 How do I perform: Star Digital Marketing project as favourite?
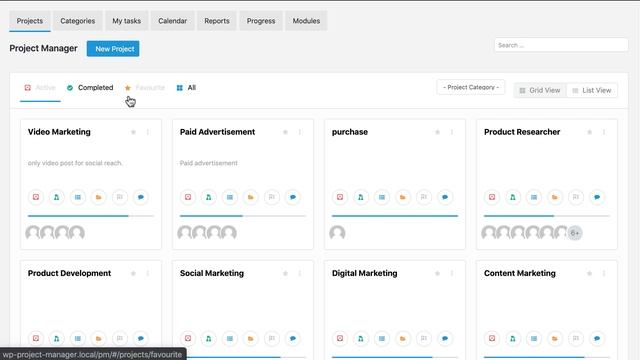438,273
